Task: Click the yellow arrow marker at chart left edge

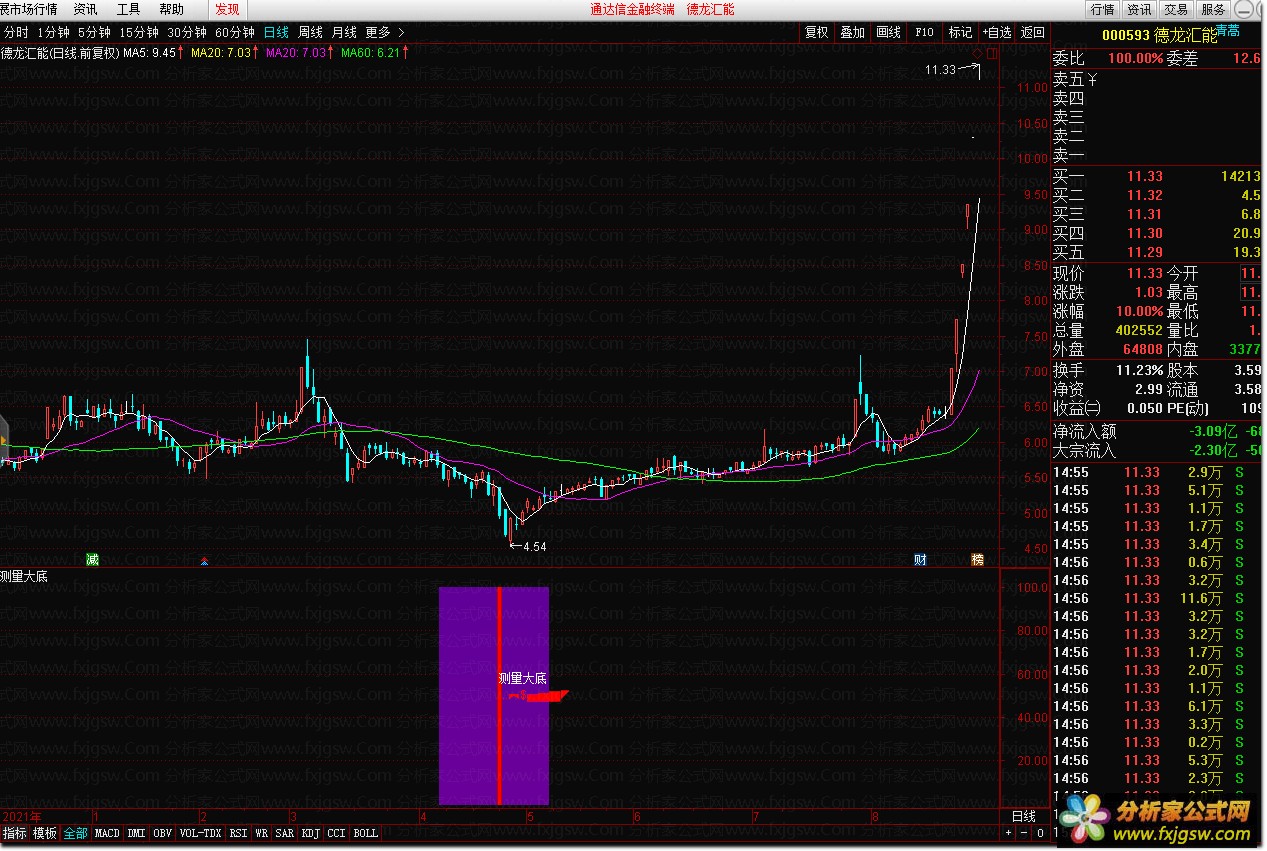Action: click(4, 441)
